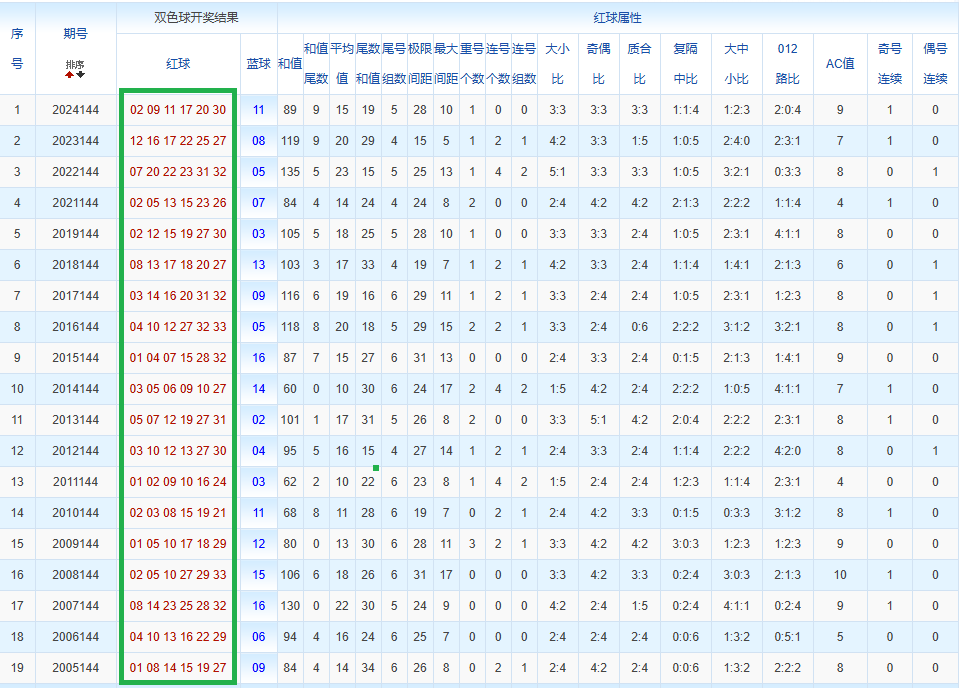Select issue number 2010144
This screenshot has height=688, width=959.
tap(75, 512)
